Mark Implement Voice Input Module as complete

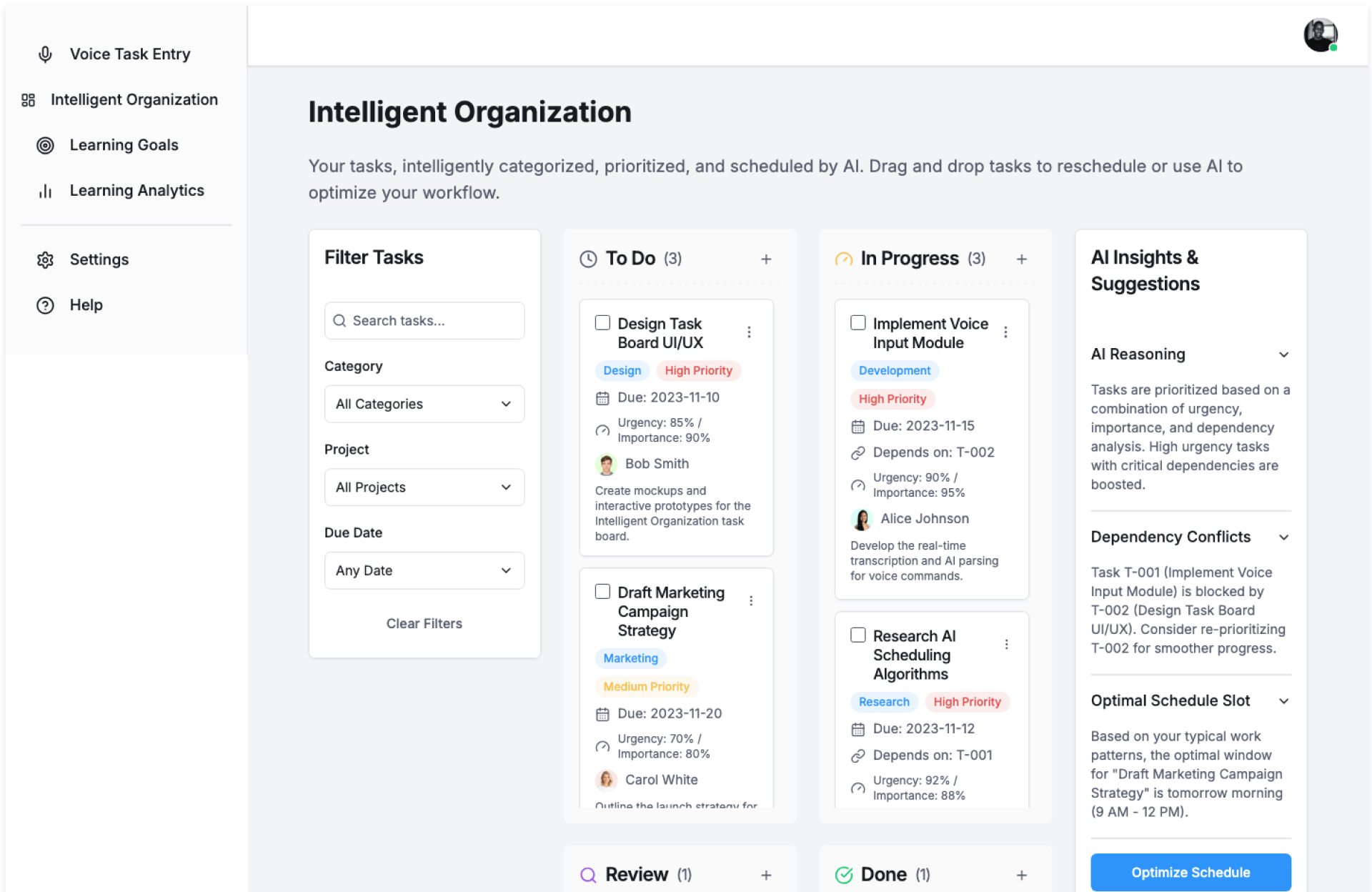click(857, 323)
